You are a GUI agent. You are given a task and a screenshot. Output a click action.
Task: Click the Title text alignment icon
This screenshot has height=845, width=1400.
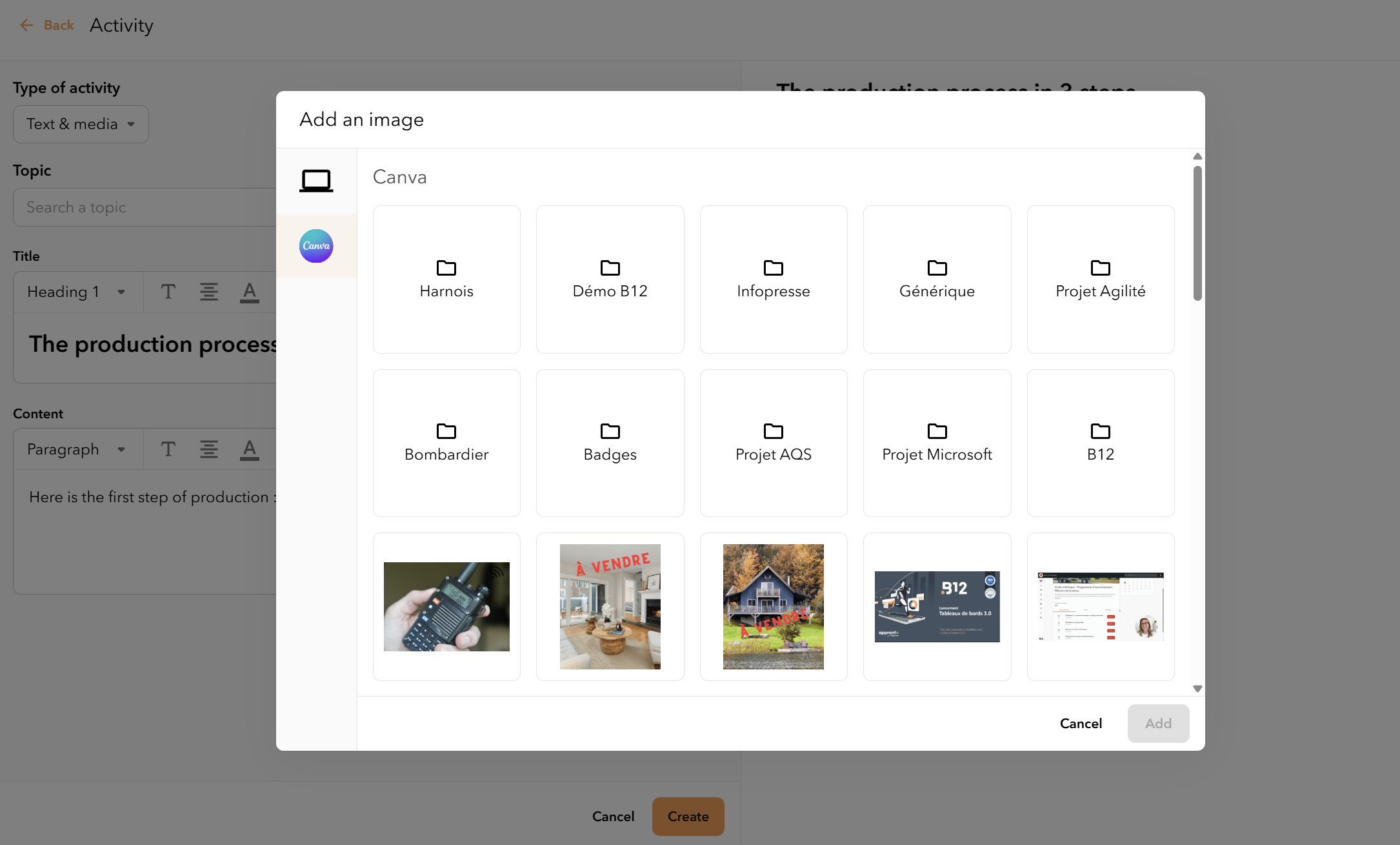[x=208, y=292]
